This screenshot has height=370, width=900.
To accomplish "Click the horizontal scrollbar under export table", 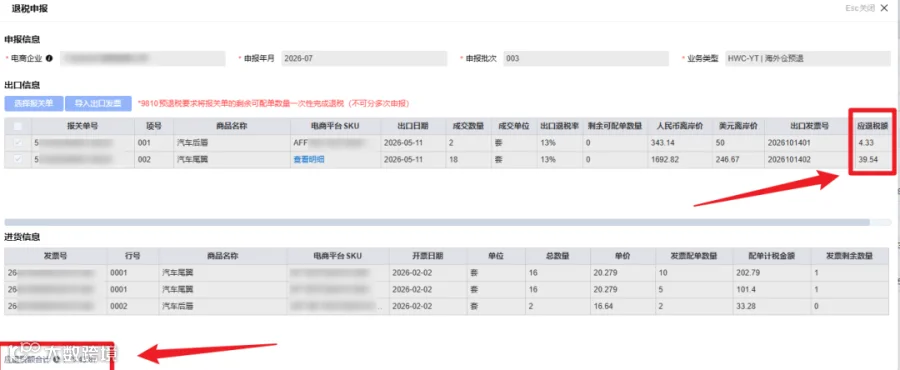I will coord(437,222).
